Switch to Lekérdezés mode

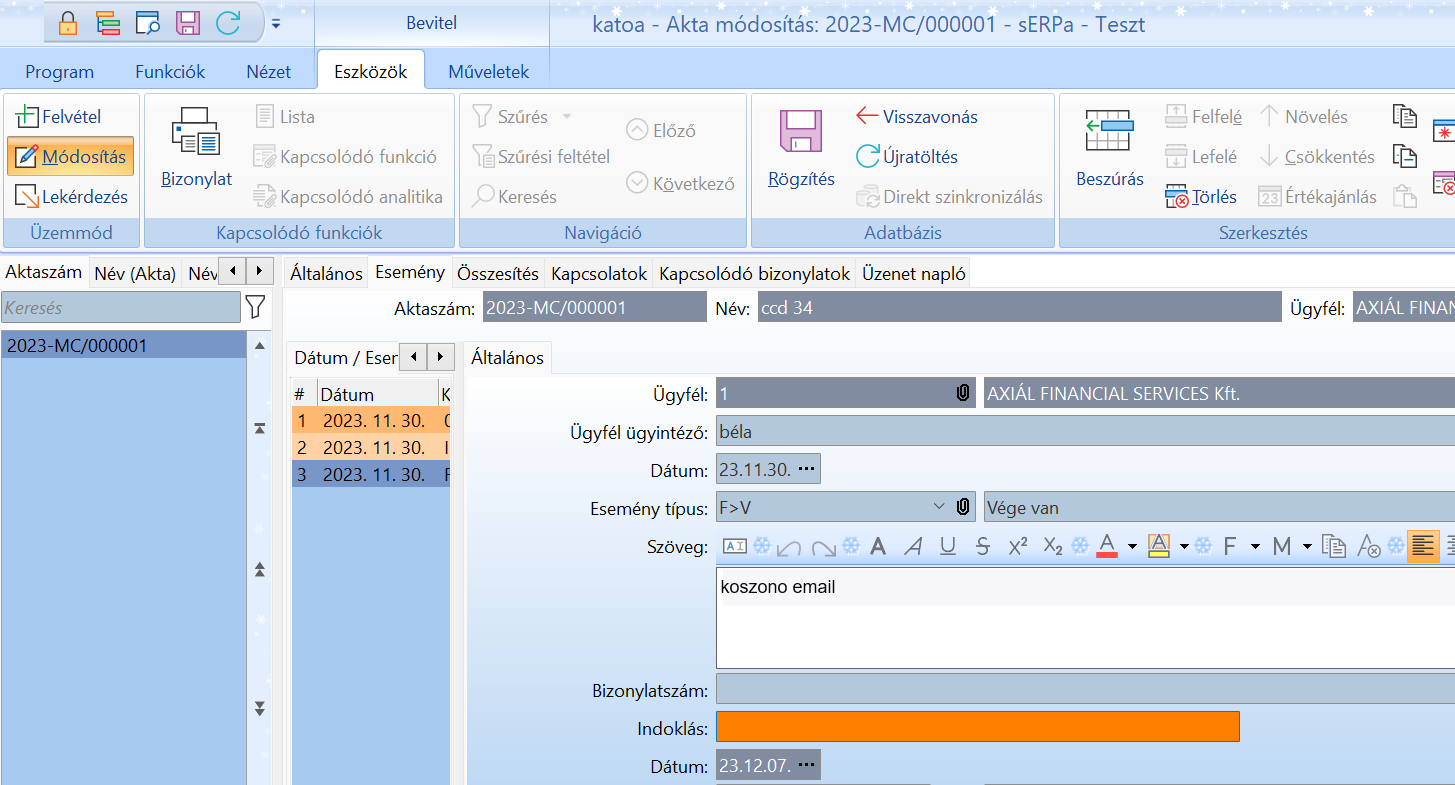click(x=72, y=197)
